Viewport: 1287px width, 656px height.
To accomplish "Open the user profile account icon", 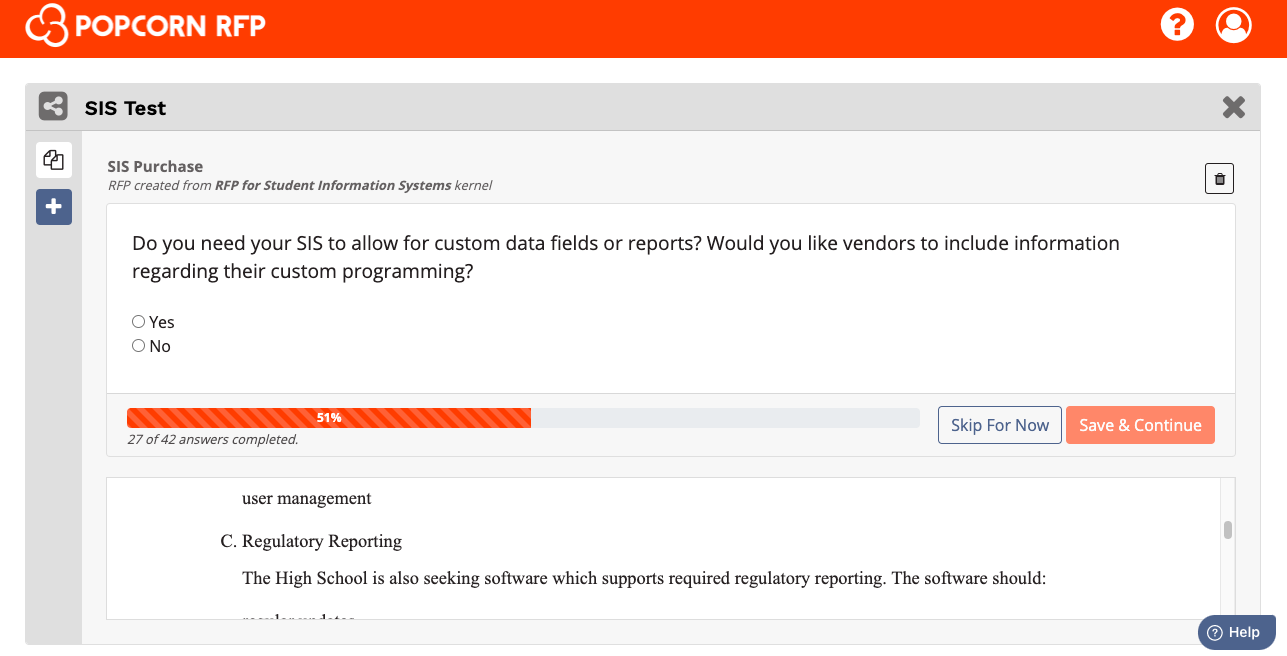I will pyautogui.click(x=1233, y=25).
